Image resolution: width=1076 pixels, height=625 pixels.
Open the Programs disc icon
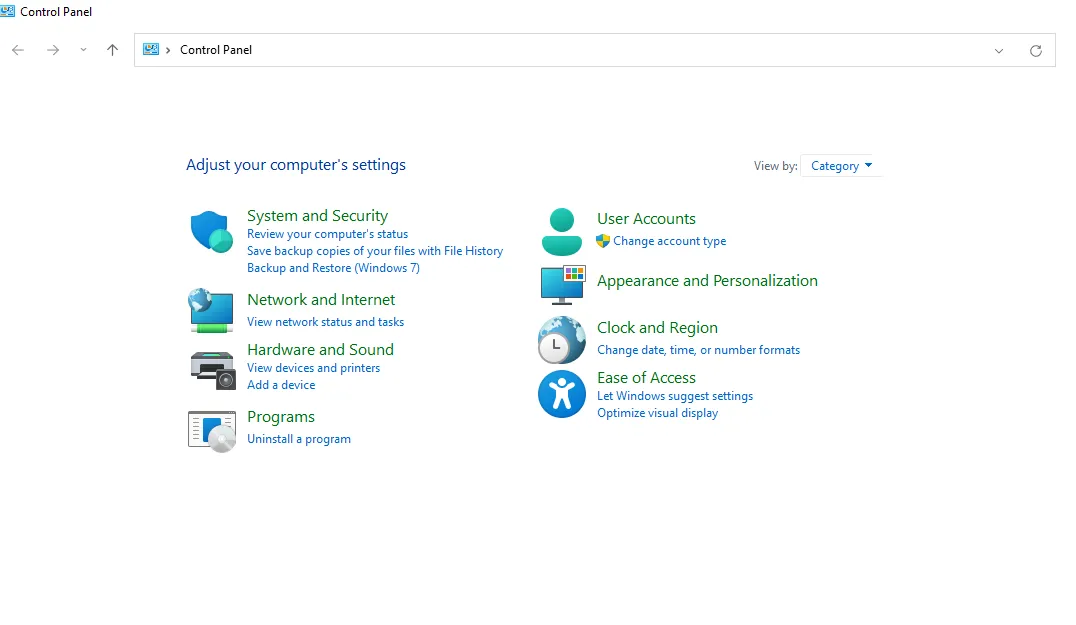click(212, 431)
